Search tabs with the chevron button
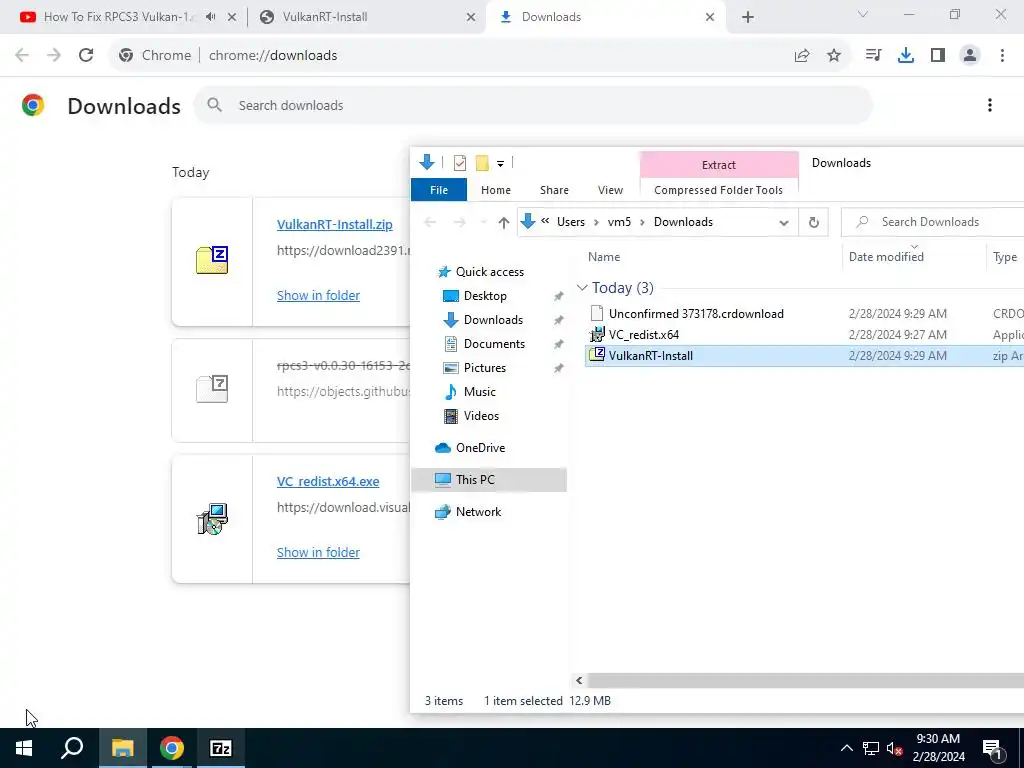 (x=863, y=14)
